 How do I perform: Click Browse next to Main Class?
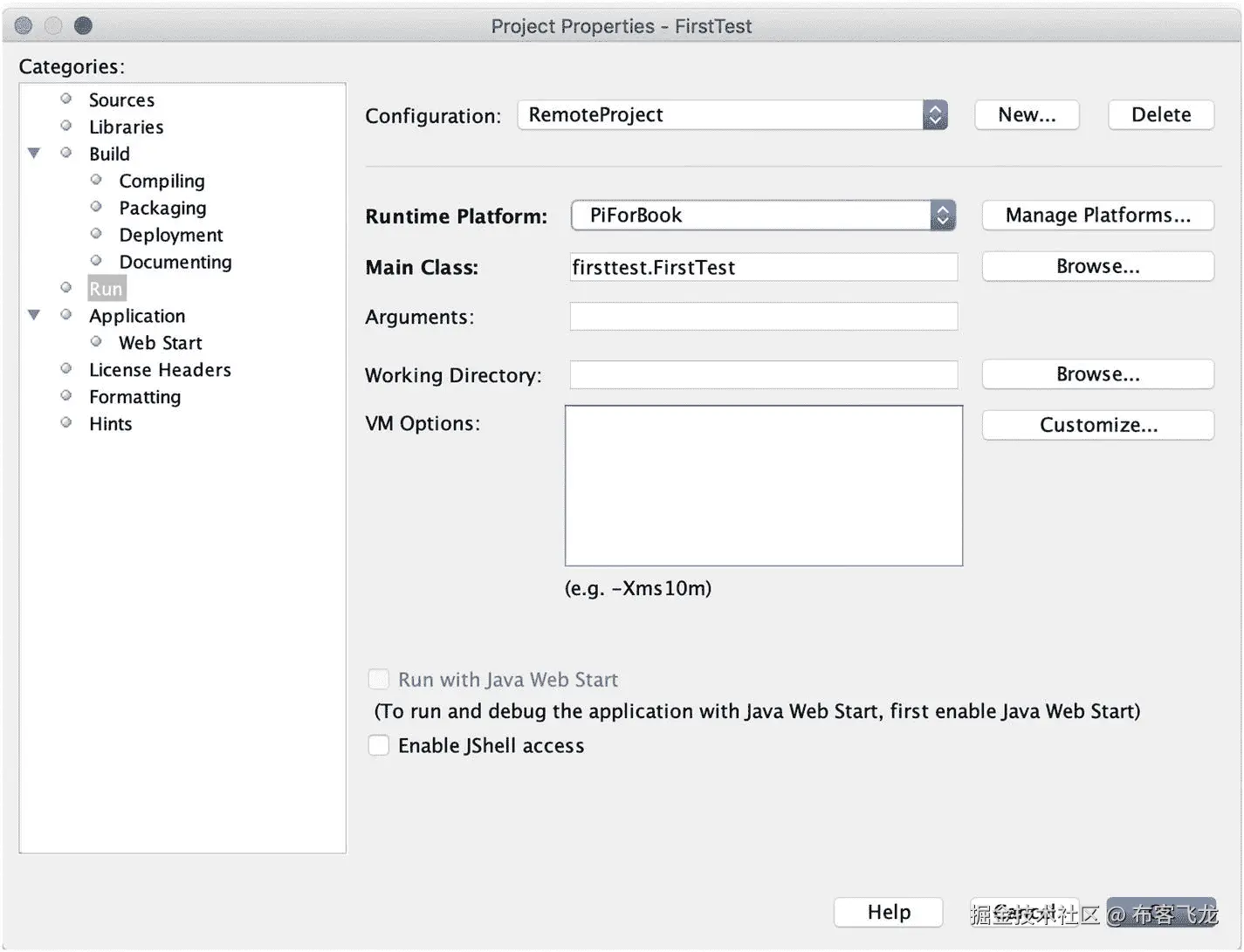[x=1097, y=267]
